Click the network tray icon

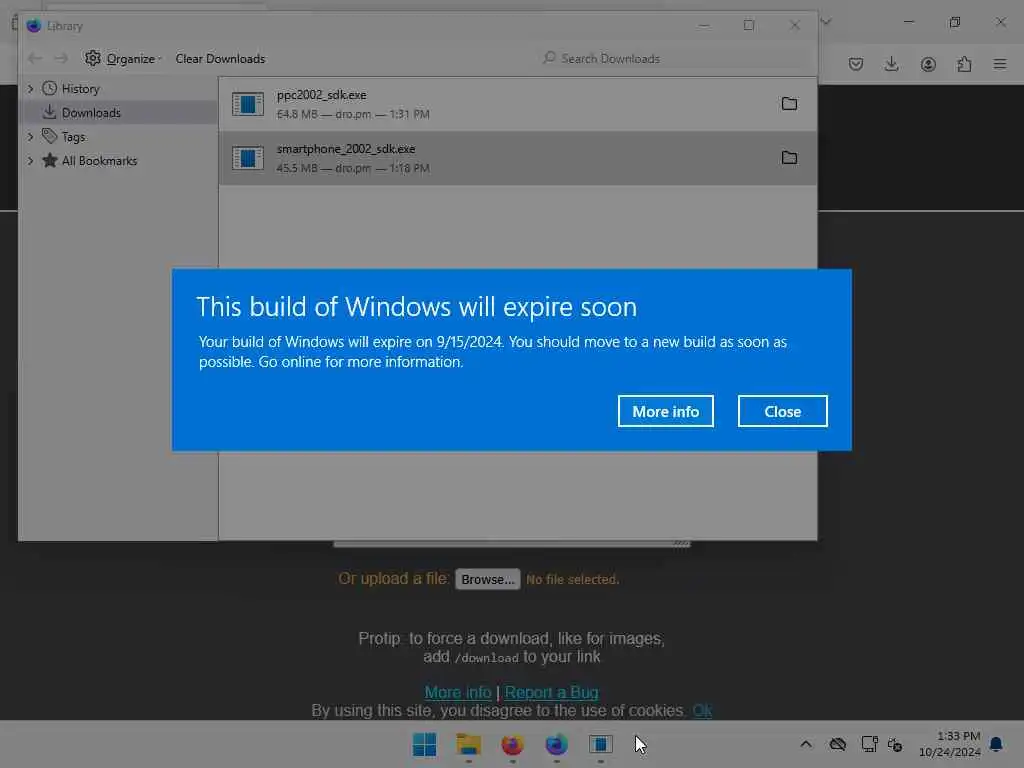[x=869, y=744]
